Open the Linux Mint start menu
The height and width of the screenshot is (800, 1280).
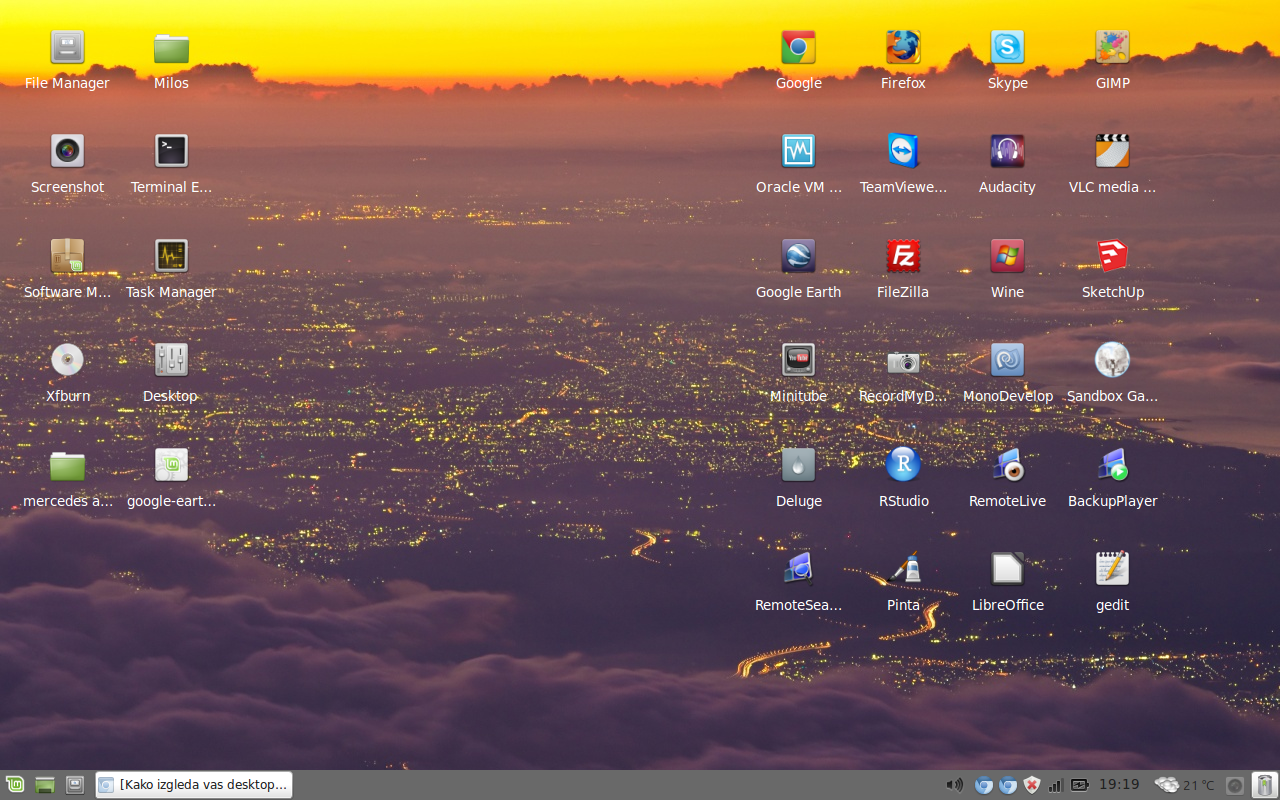point(15,785)
